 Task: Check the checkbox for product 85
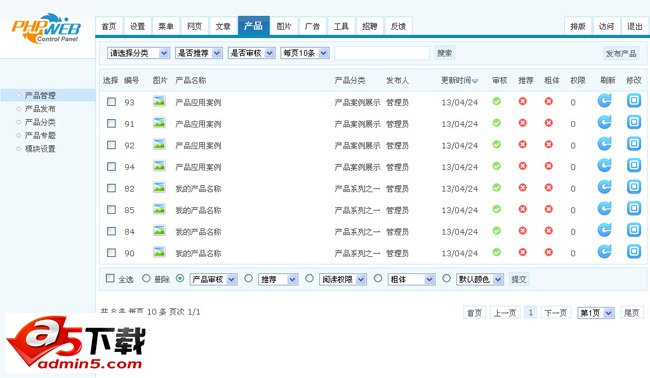(111, 209)
